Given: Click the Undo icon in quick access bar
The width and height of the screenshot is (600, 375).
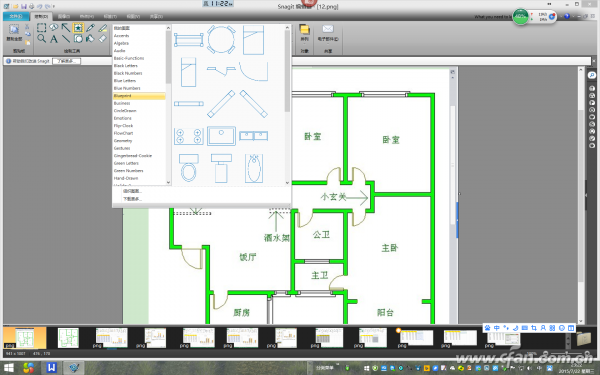Looking at the screenshot, I should 39,6.
